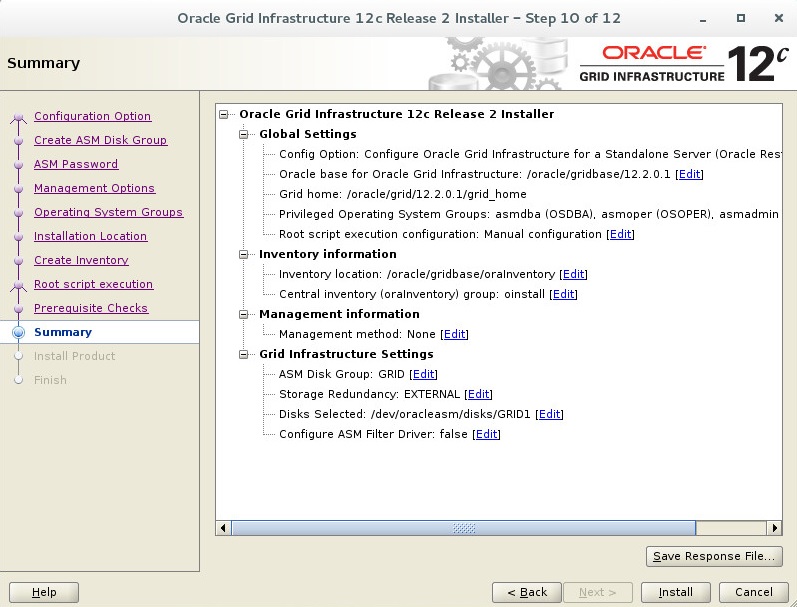Select the current Summary step
Image resolution: width=797 pixels, height=607 pixels.
[x=63, y=332]
